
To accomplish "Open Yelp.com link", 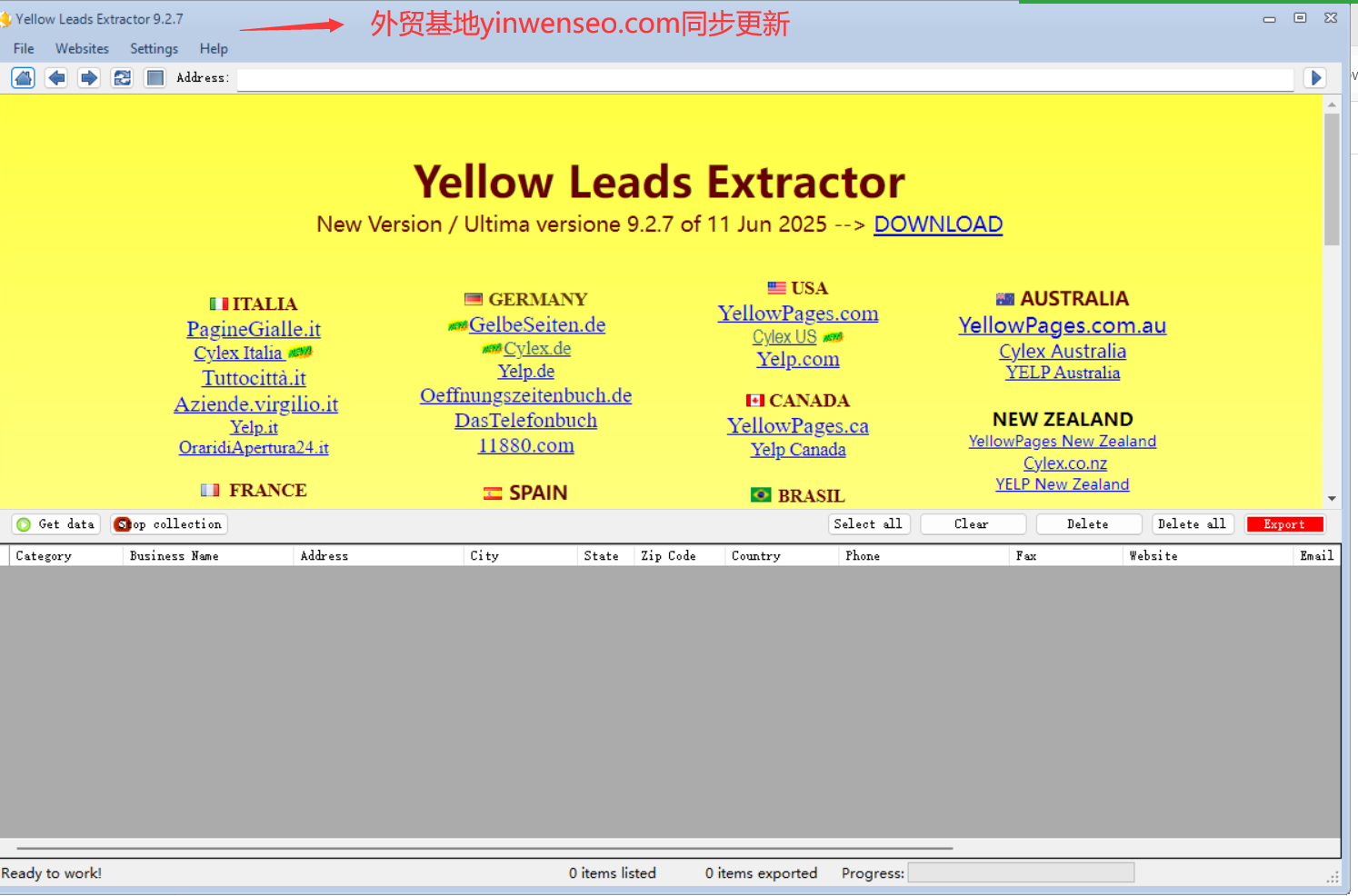I will [798, 360].
